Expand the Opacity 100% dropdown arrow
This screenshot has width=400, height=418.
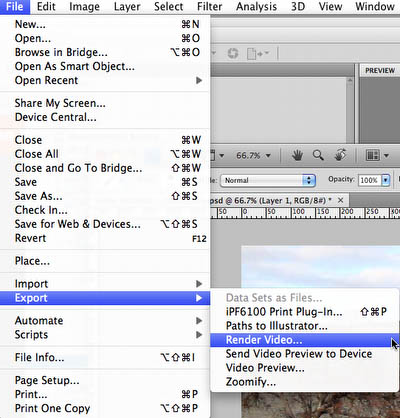coord(386,180)
